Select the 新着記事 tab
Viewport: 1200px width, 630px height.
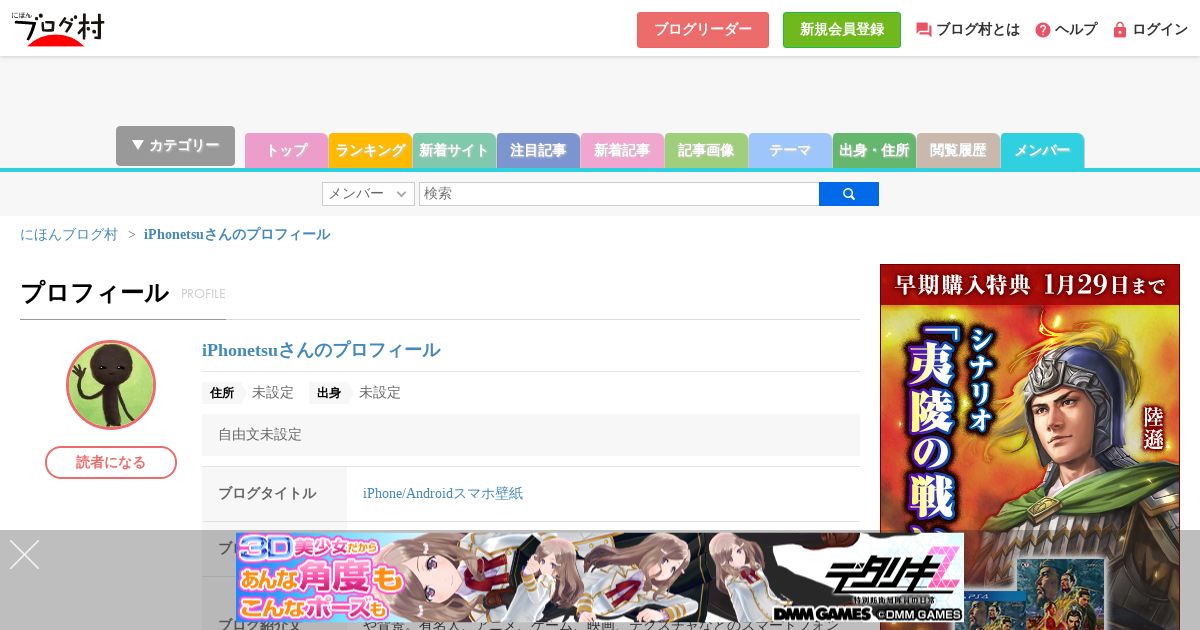[622, 151]
